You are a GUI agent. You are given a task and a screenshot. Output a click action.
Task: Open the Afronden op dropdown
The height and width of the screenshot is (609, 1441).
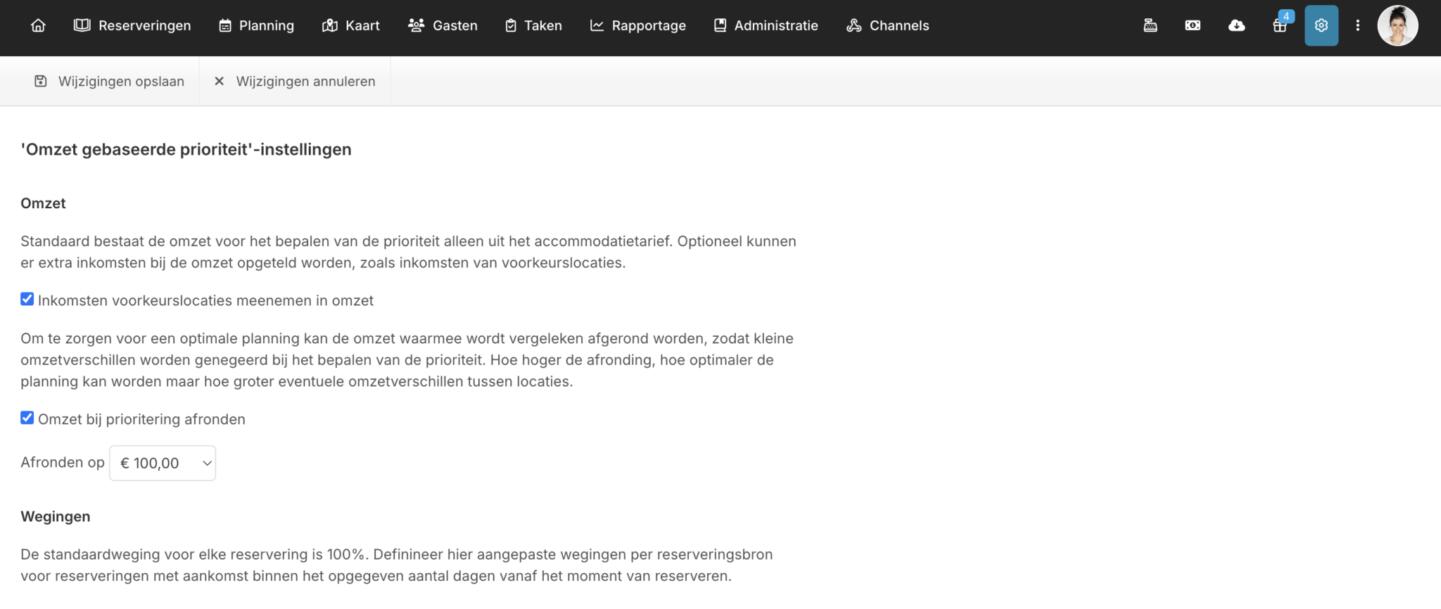coord(162,463)
